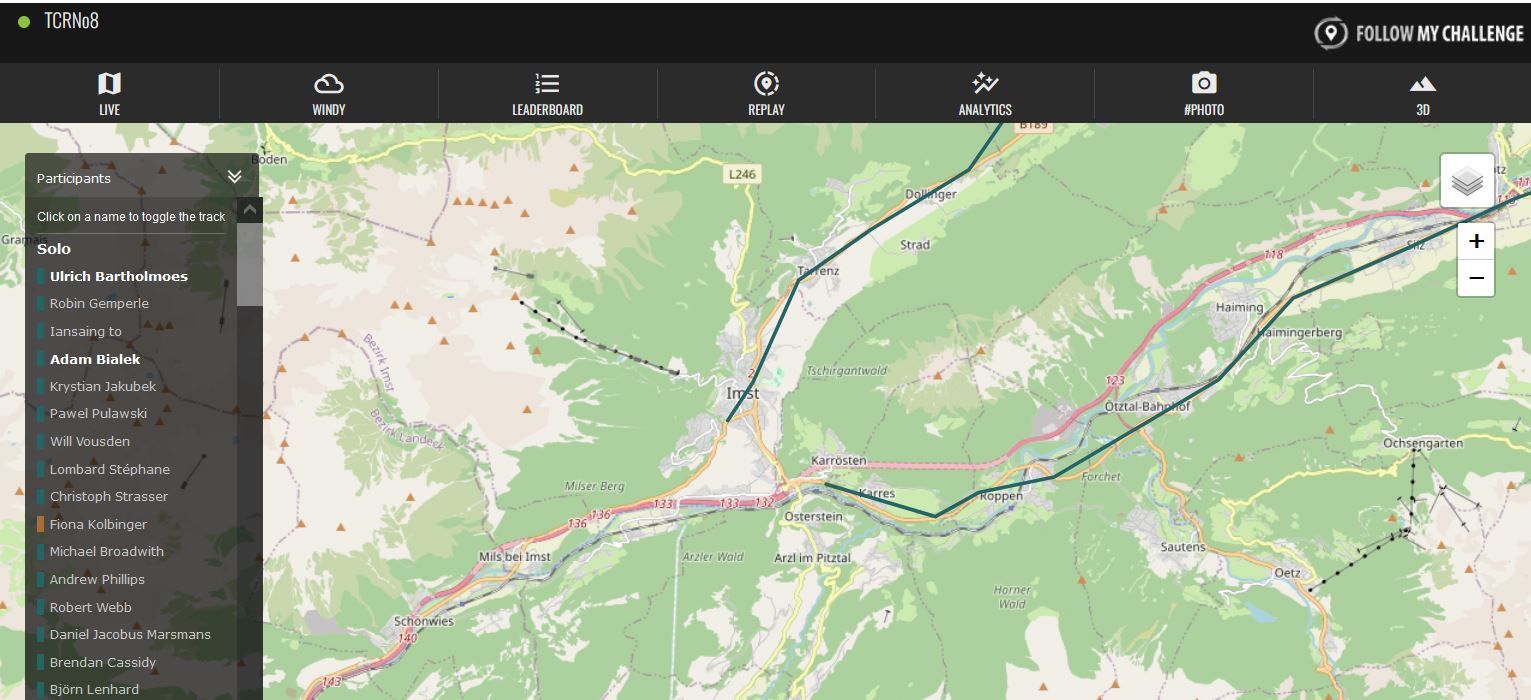Select the REPLAY tab label
This screenshot has height=700, width=1531.
tap(766, 109)
